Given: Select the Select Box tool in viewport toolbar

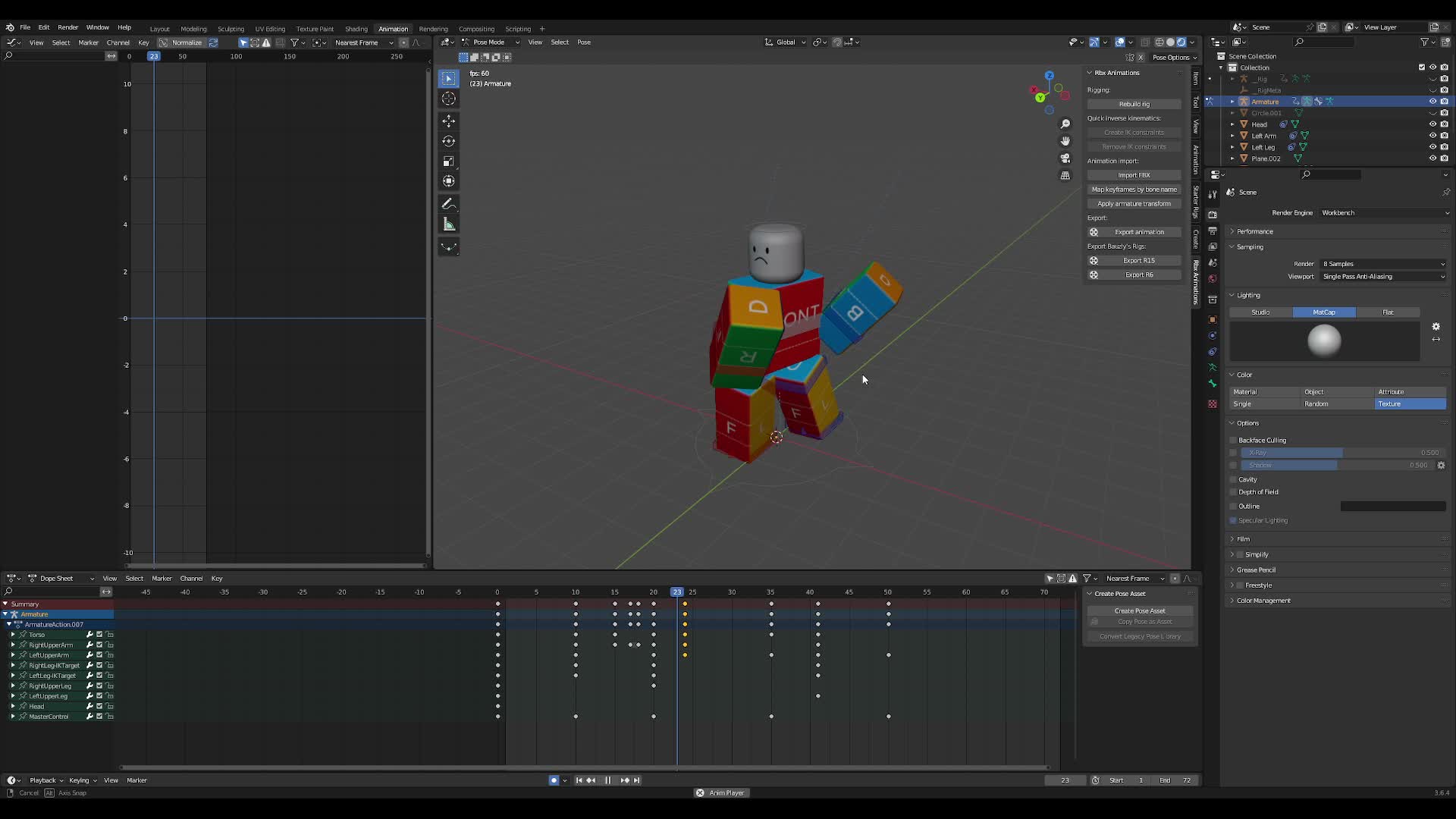Looking at the screenshot, I should pos(448,79).
